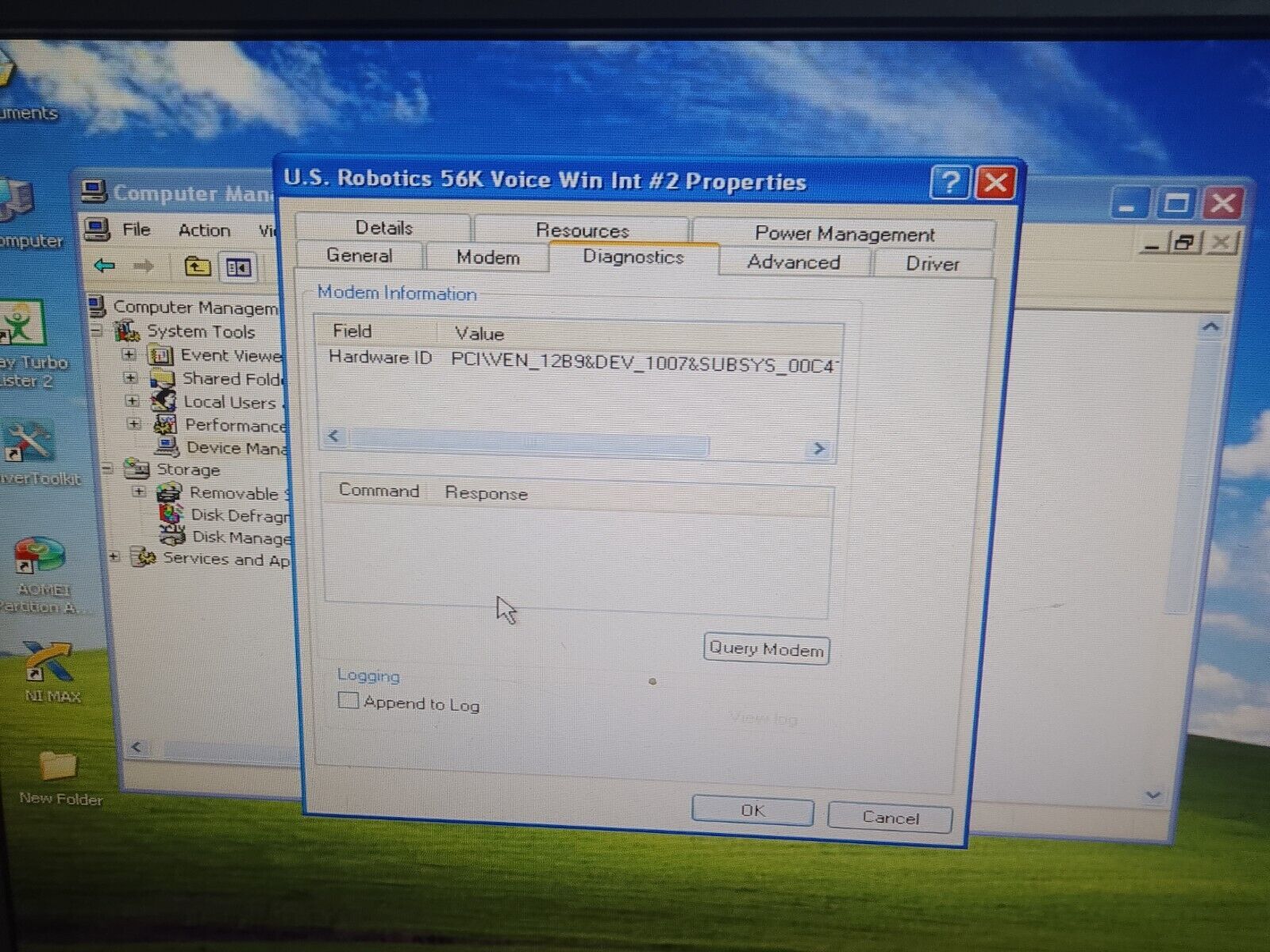
Task: Select the Removable Storage icon
Action: 169,493
